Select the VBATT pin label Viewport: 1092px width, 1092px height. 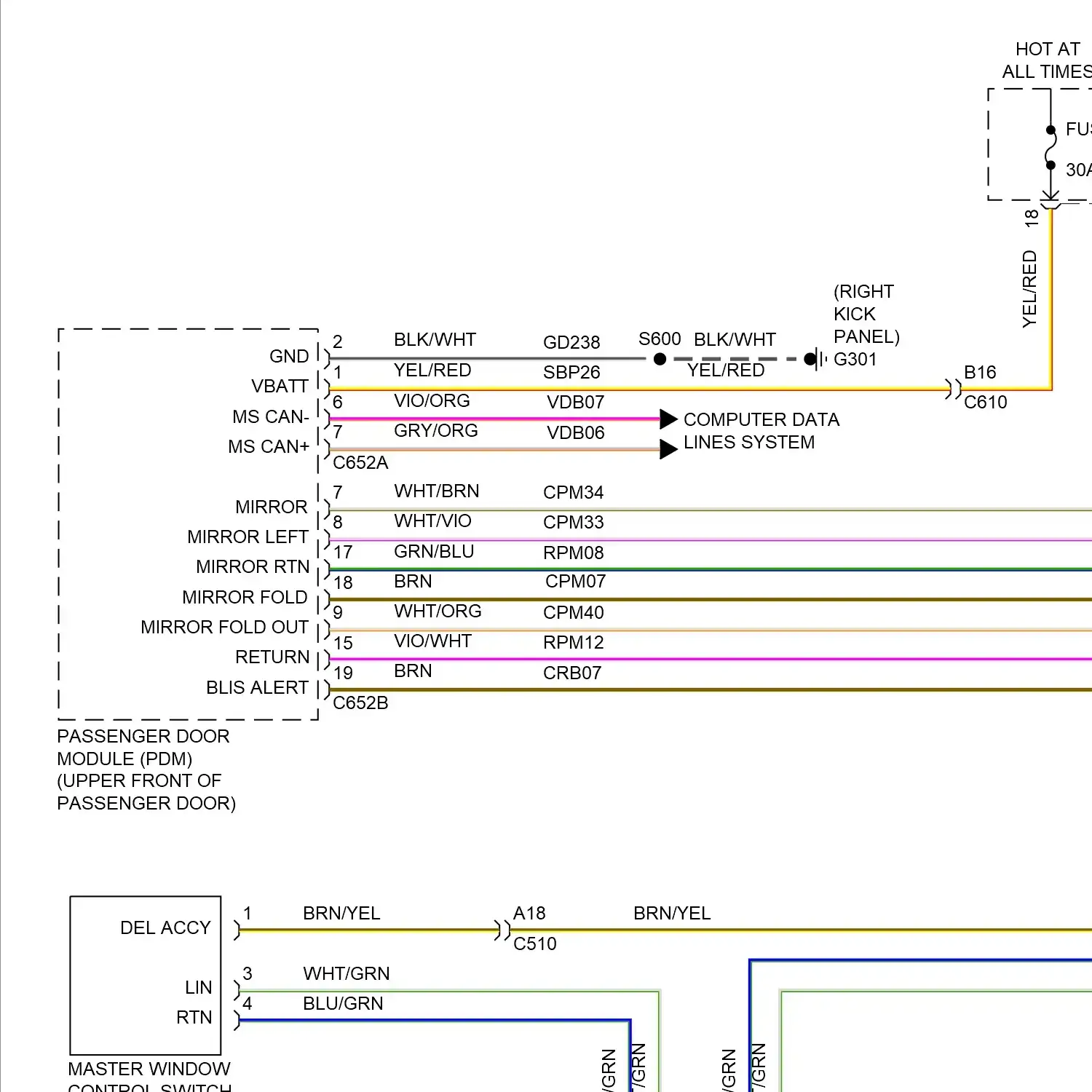pyautogui.click(x=280, y=386)
